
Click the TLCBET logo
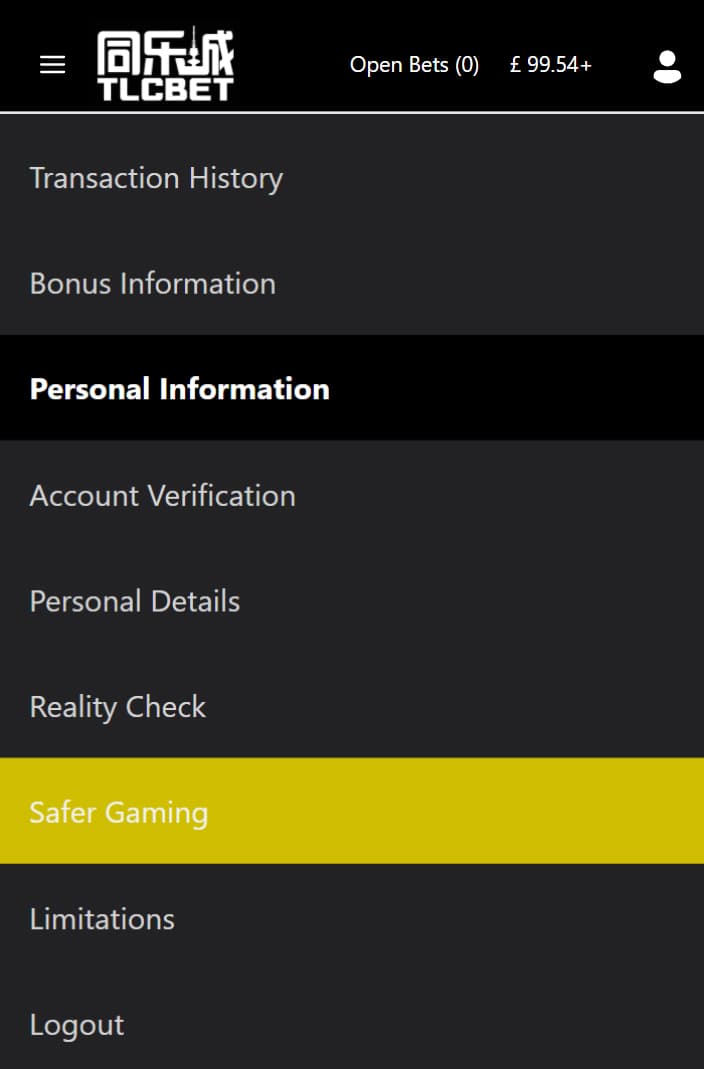[x=166, y=64]
